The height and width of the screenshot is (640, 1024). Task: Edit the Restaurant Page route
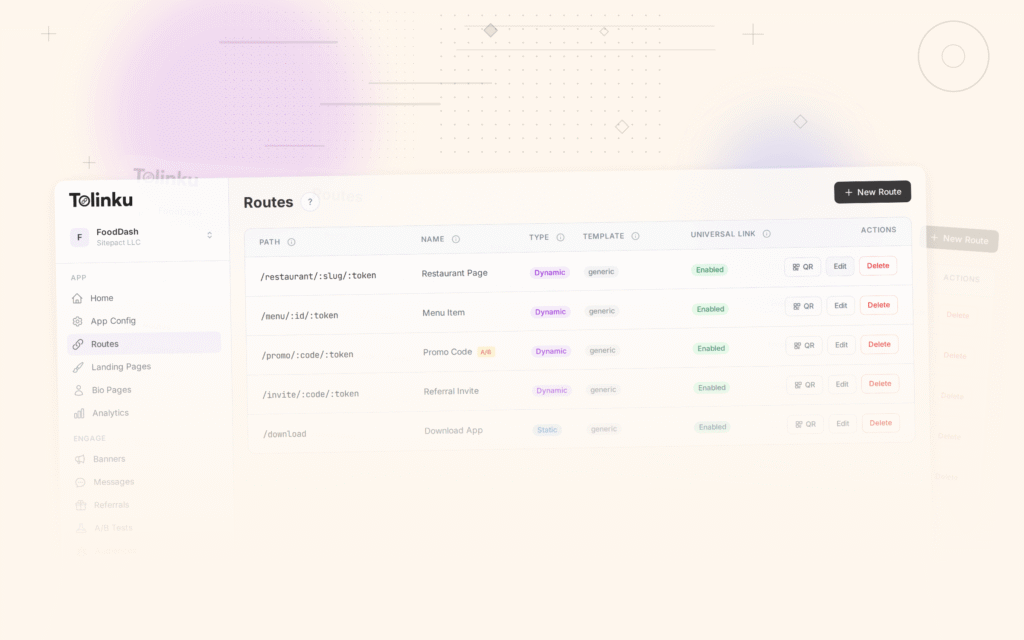coord(840,266)
